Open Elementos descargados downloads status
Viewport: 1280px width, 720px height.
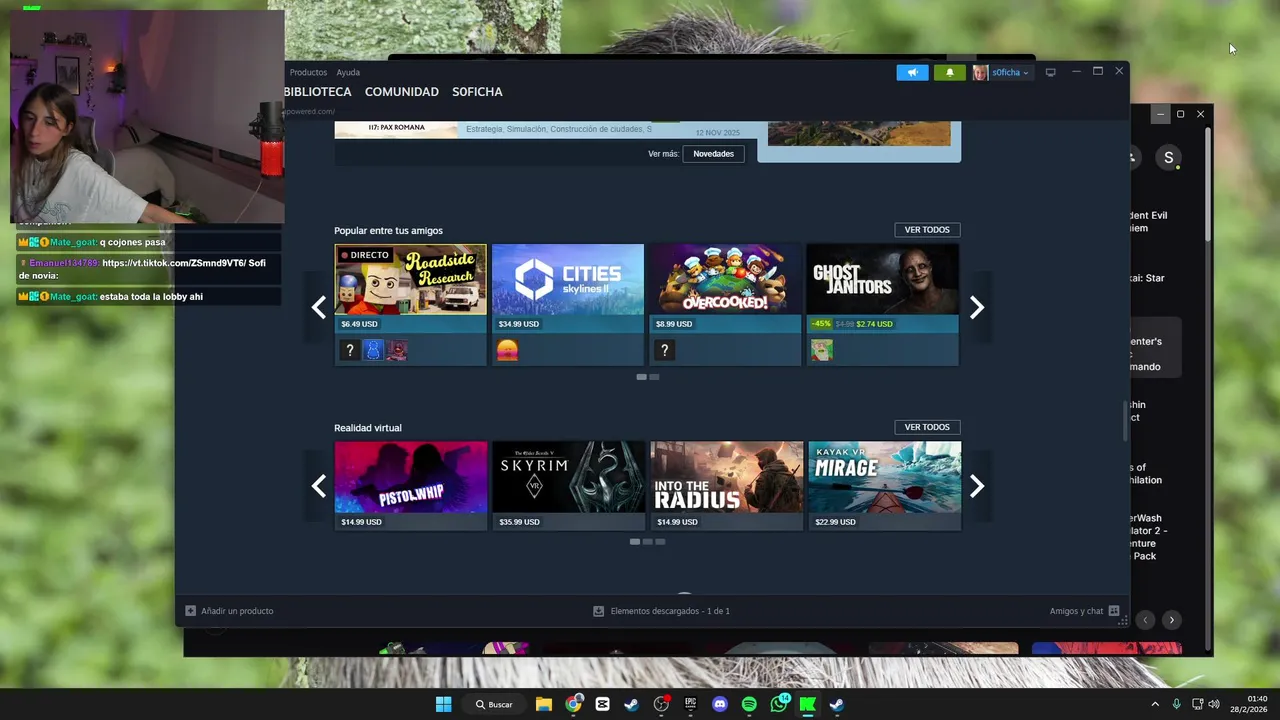point(661,611)
